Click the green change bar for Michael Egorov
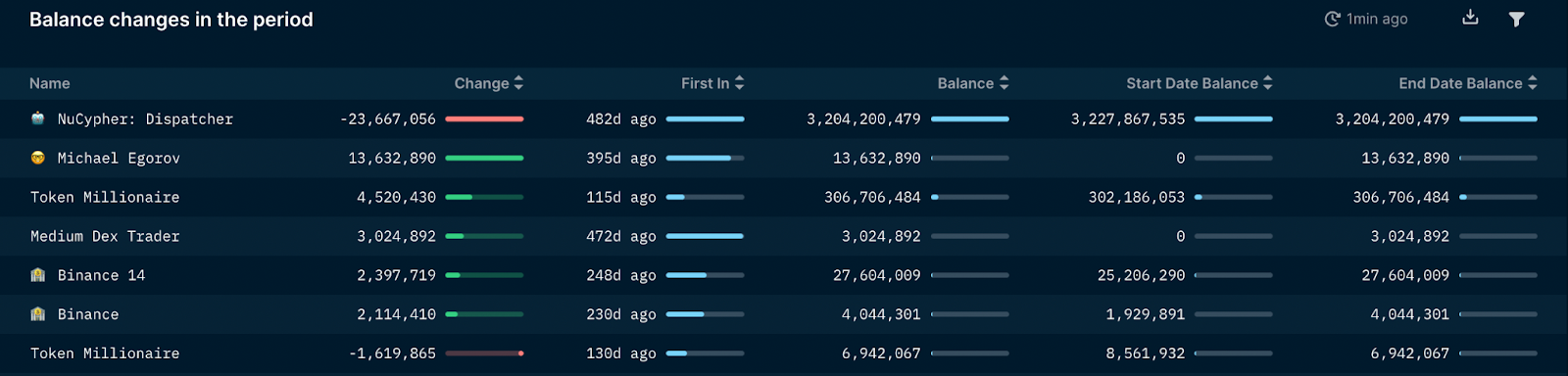The width and height of the screenshot is (1568, 376). coord(484,158)
